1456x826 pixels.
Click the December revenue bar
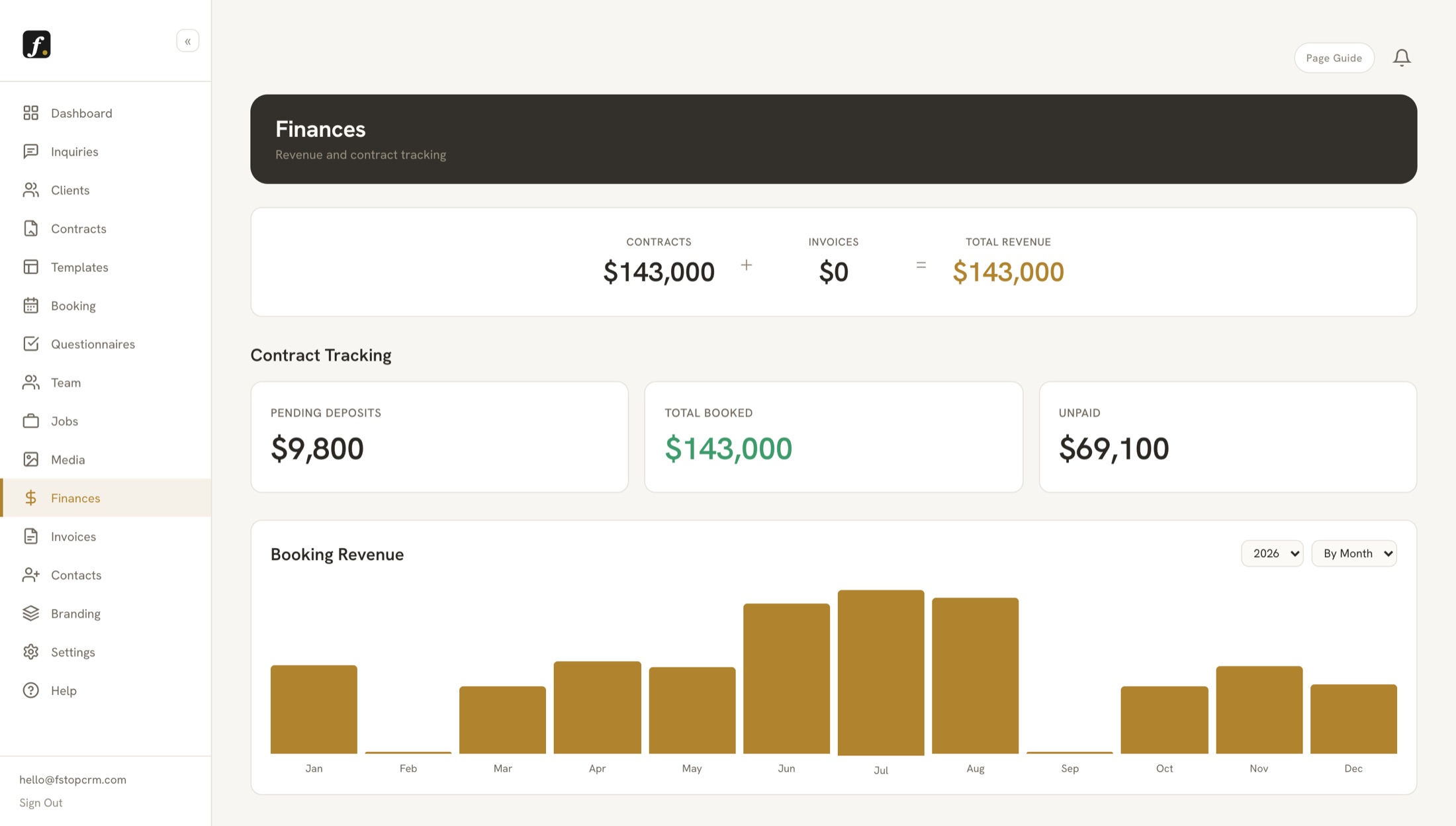1353,719
